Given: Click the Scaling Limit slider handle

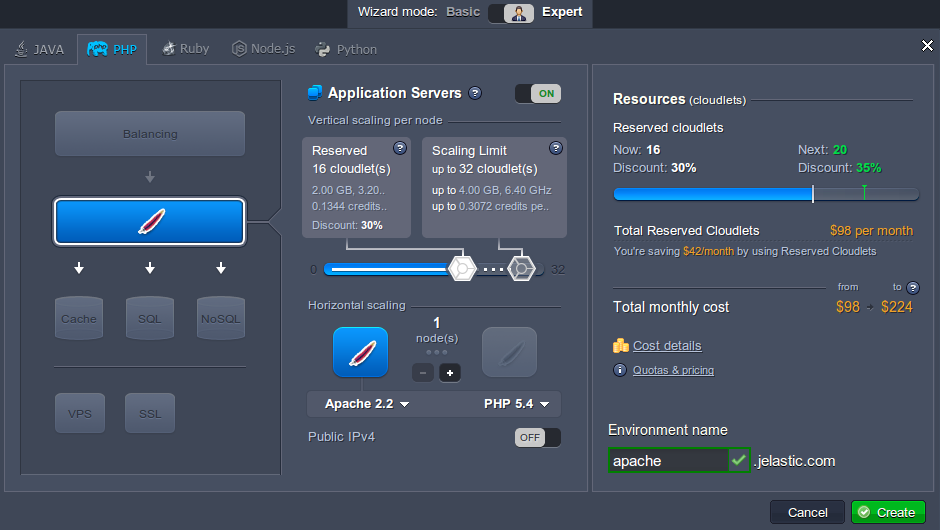Looking at the screenshot, I should (522, 269).
